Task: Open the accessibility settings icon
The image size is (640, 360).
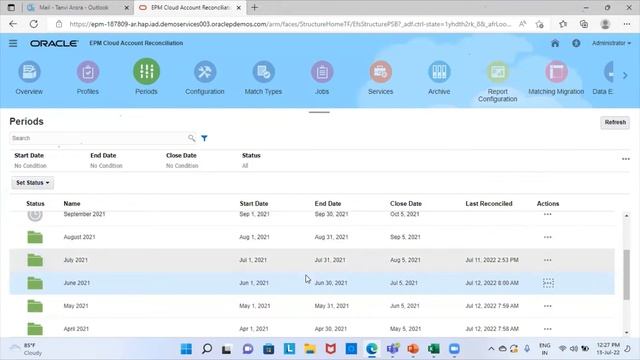Action: (576, 43)
